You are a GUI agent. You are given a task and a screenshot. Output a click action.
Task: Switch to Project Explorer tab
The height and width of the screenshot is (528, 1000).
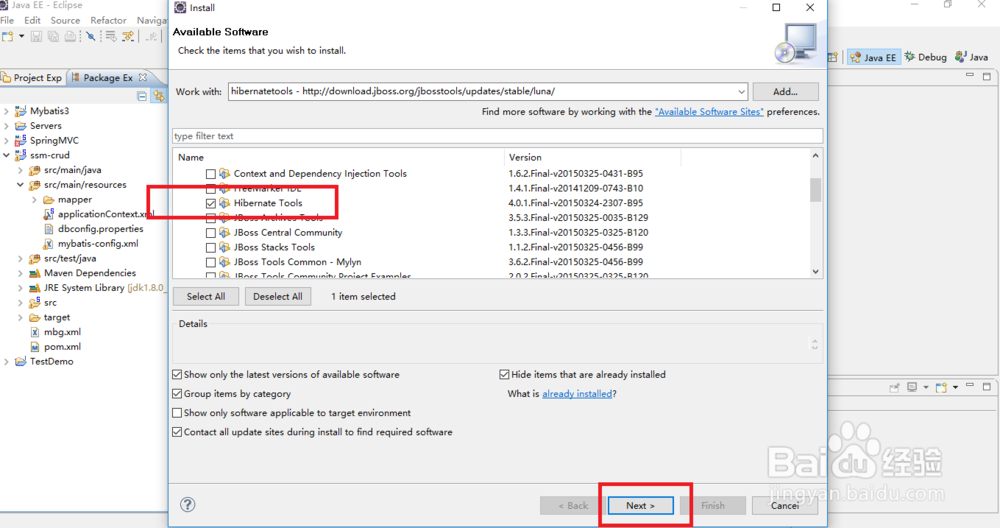[32, 78]
